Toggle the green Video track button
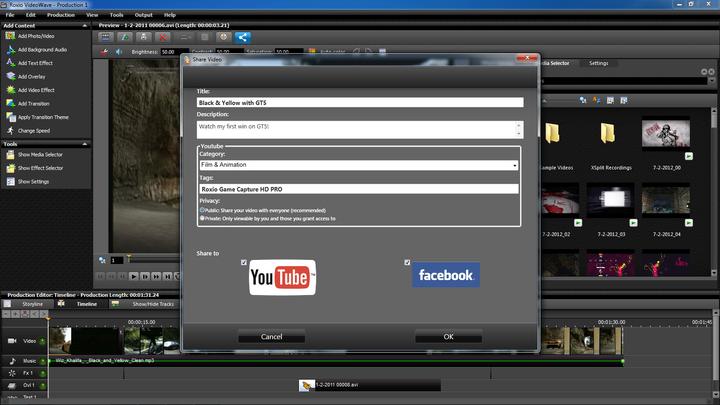The width and height of the screenshot is (720, 405). pos(42,341)
